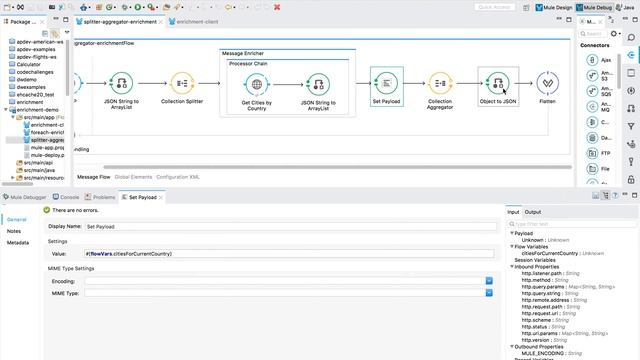Screen dimensions: 640x360
Task: Pick the Amazon SQS connector in palette
Action: point(598,91)
